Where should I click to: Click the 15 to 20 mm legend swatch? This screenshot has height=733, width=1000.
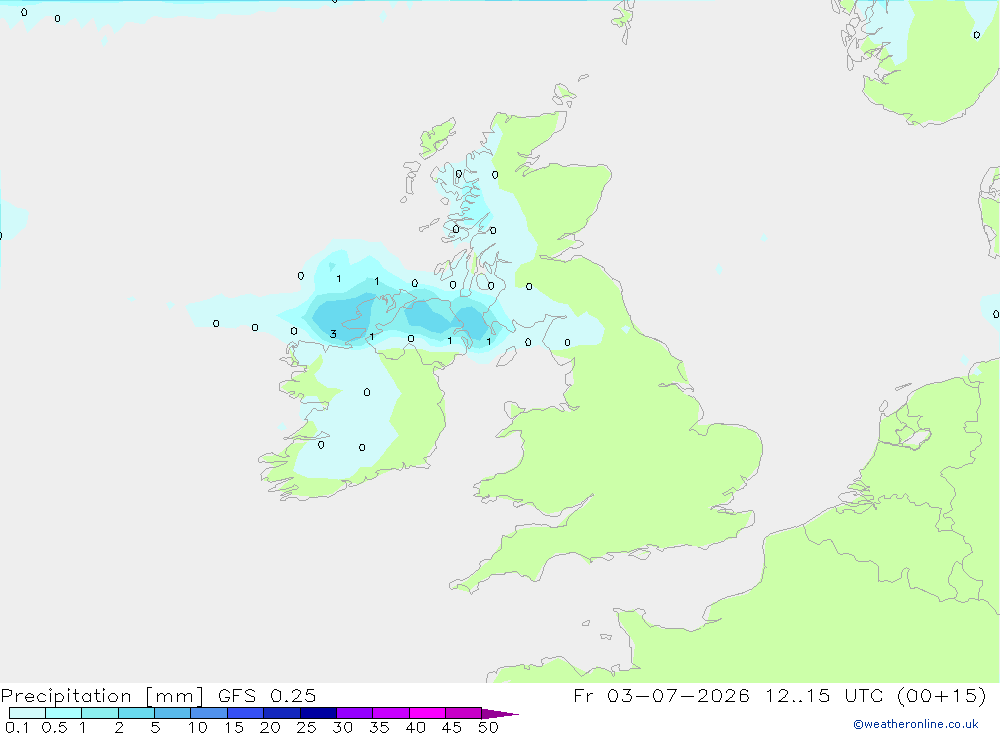click(246, 713)
